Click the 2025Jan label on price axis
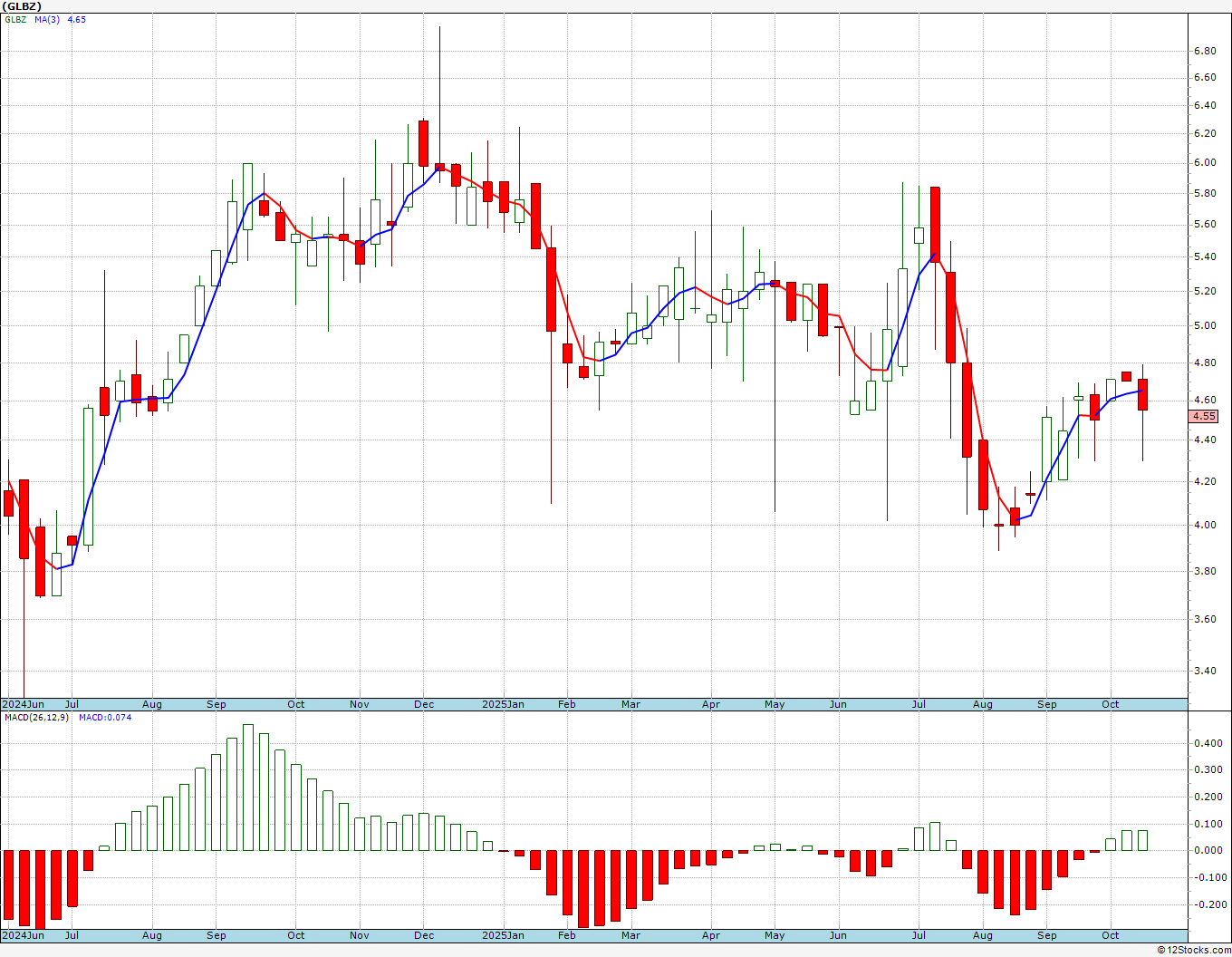This screenshot has height=957, width=1232. [x=503, y=704]
